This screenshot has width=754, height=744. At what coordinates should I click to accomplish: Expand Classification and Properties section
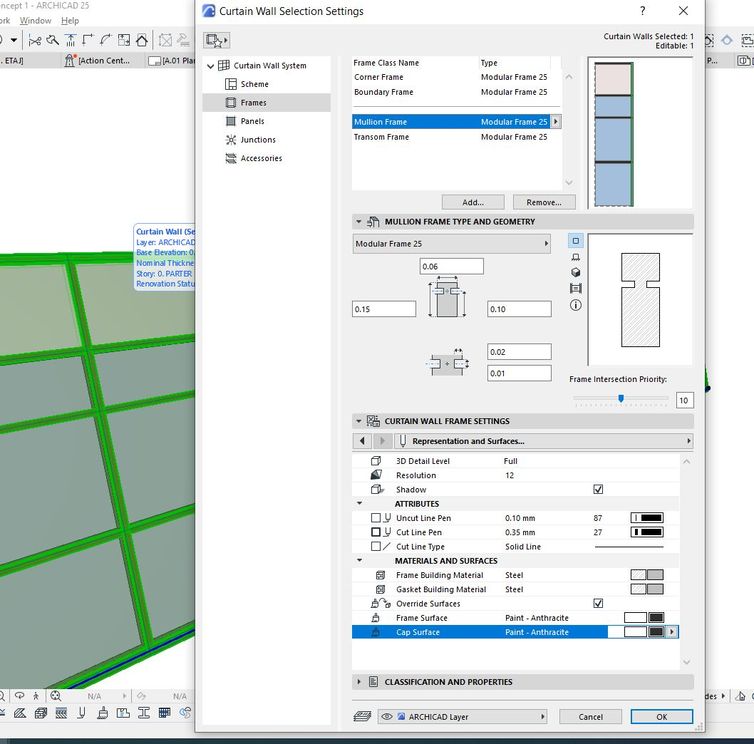tap(359, 682)
